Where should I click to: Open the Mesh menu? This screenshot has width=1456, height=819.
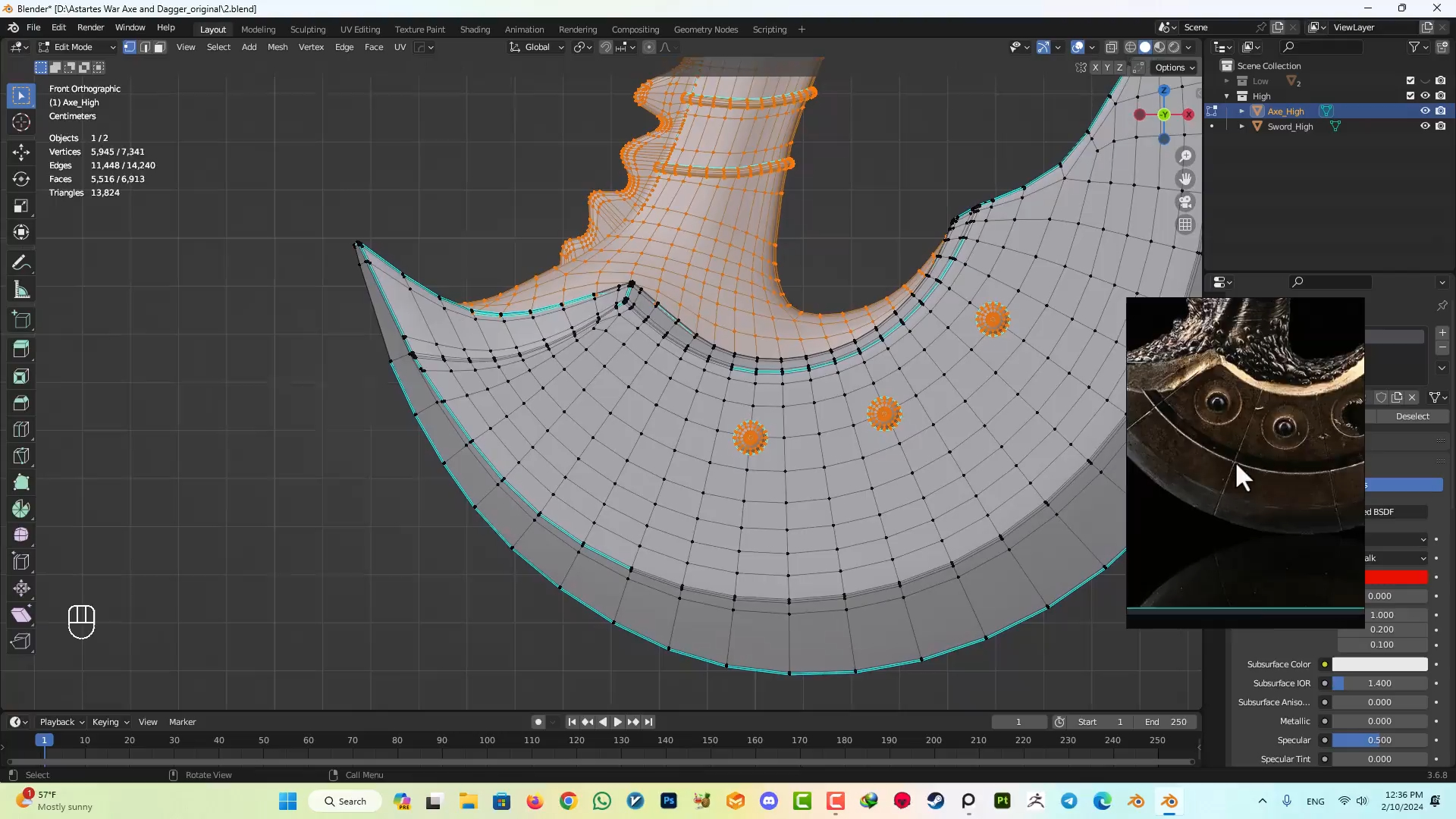pos(278,47)
